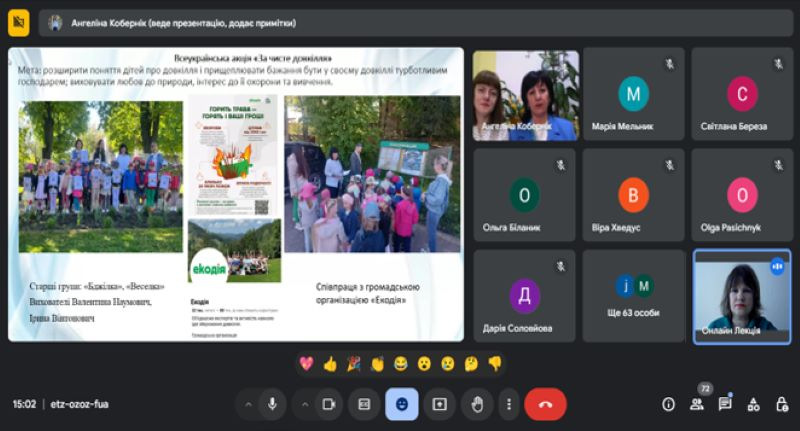Viewport: 800px width, 431px height.
Task: Click the shared presentation slide
Action: point(236,194)
